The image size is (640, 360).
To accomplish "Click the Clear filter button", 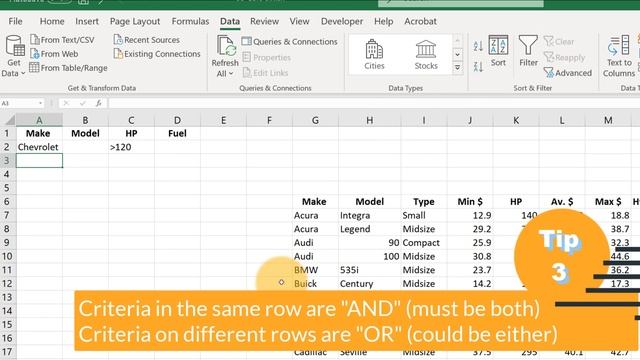I will (x=559, y=41).
